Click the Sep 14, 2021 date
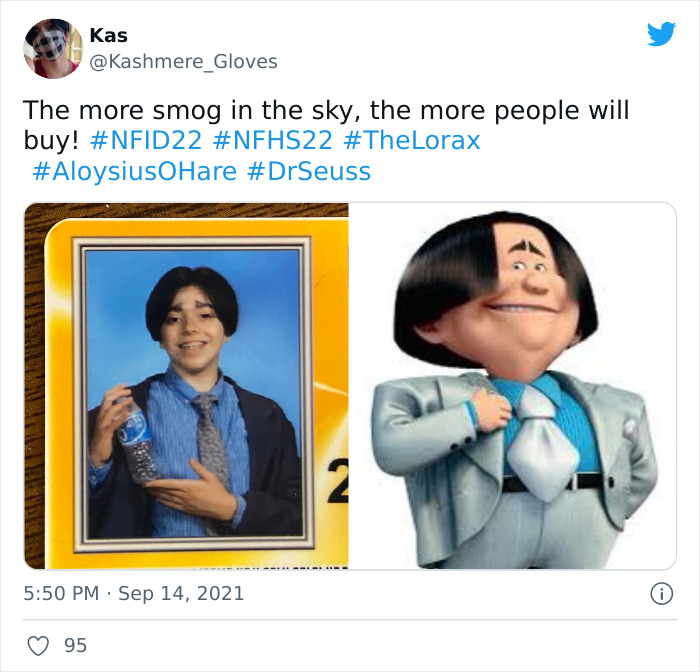Image resolution: width=700 pixels, height=672 pixels. tap(181, 594)
